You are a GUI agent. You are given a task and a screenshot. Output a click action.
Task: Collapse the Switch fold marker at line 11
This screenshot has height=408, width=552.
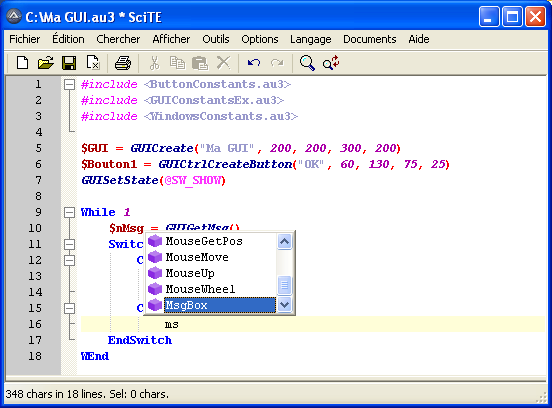click(69, 244)
